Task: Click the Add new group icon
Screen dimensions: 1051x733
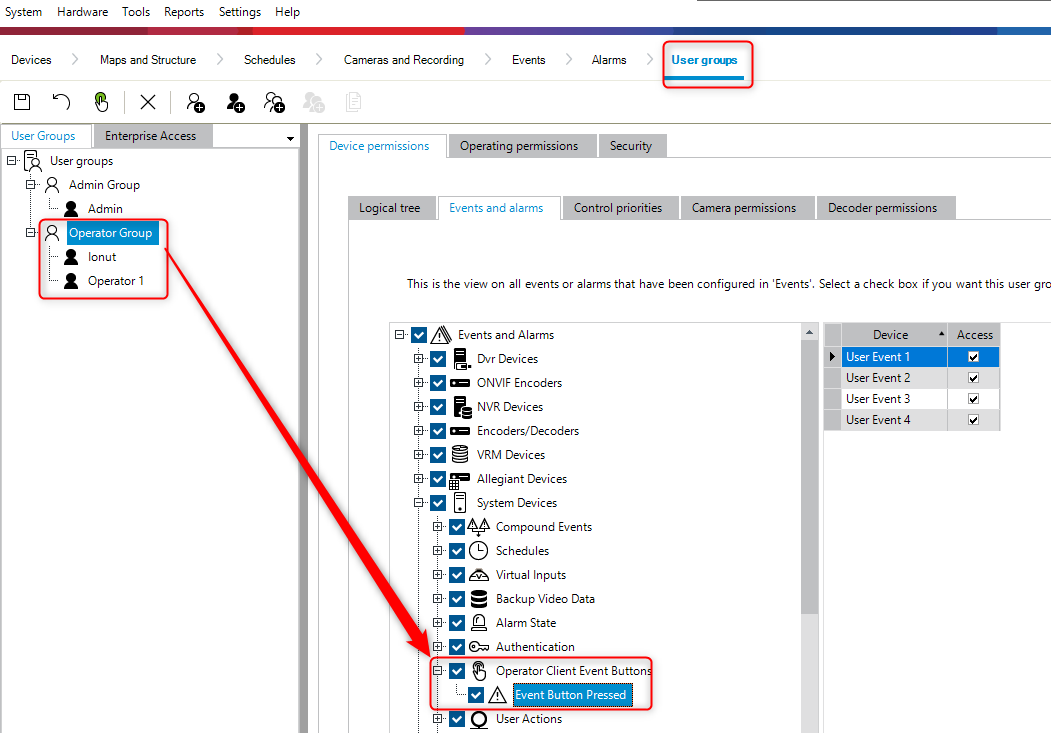Action: click(x=196, y=102)
